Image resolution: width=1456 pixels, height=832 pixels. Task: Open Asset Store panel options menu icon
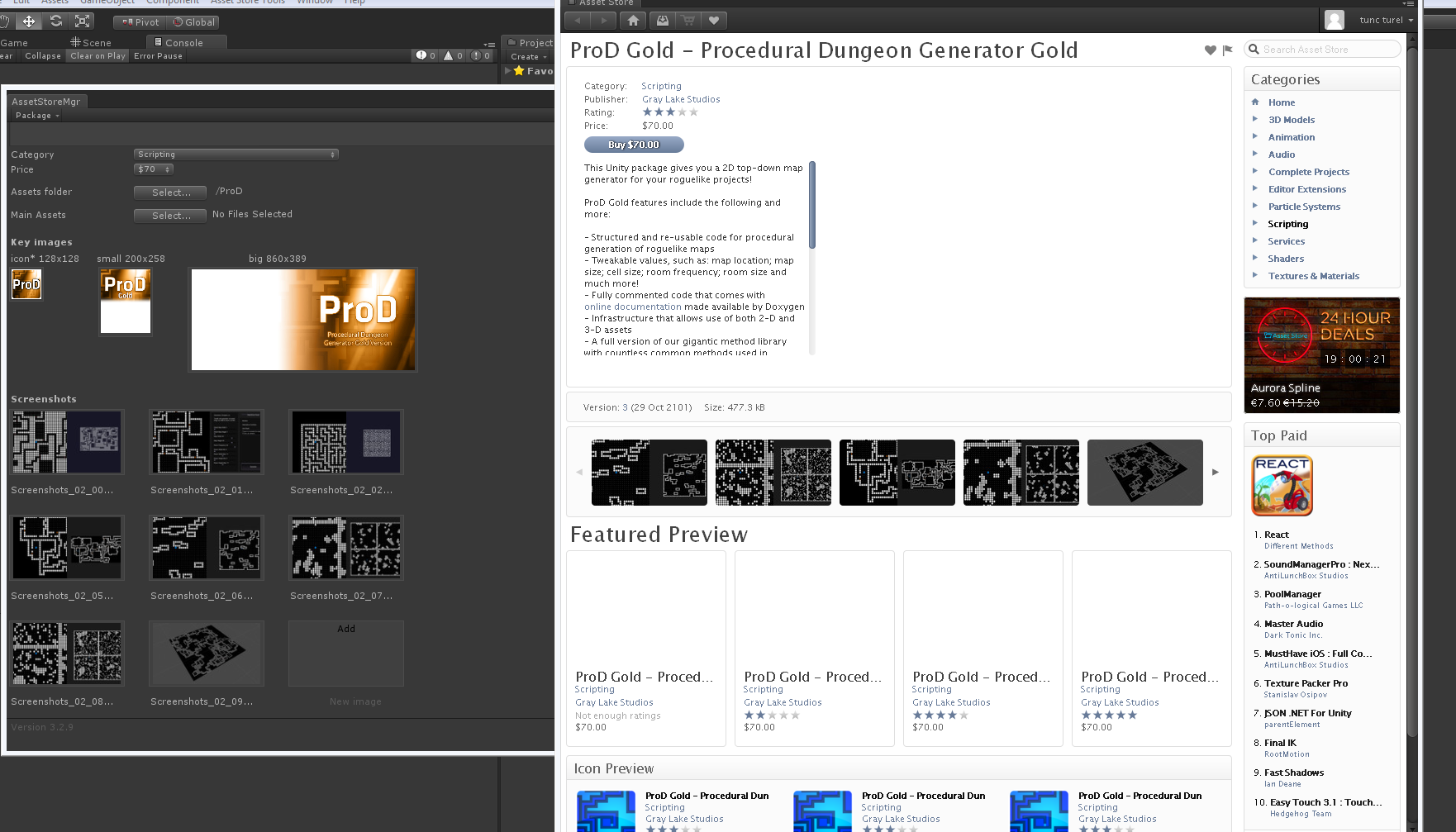point(1408,3)
